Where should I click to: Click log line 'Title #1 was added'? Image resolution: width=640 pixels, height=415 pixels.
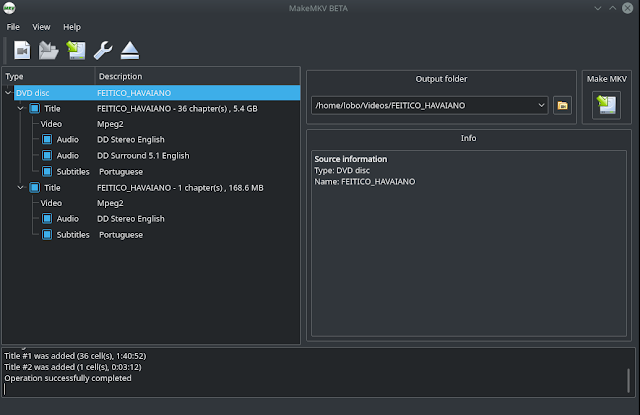click(x=75, y=356)
